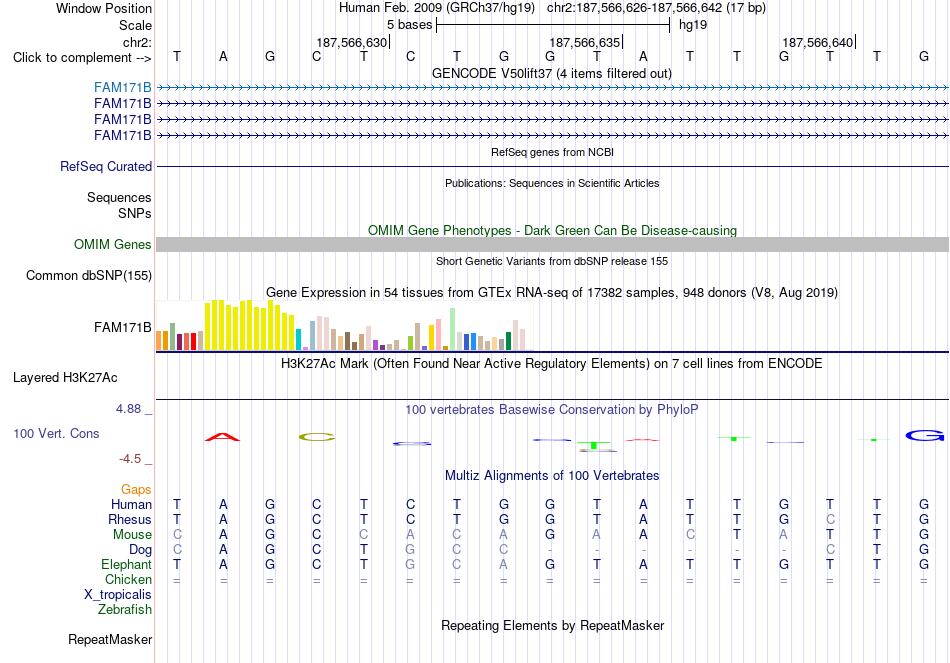
Task: Click the lime green GTEx expression bar
Action: click(x=410, y=343)
